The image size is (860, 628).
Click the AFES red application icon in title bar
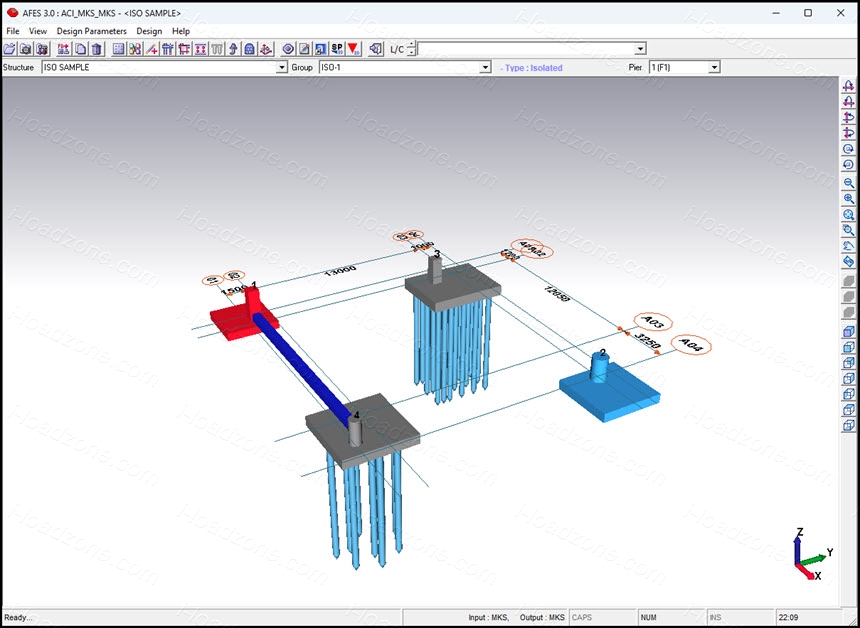click(x=12, y=13)
